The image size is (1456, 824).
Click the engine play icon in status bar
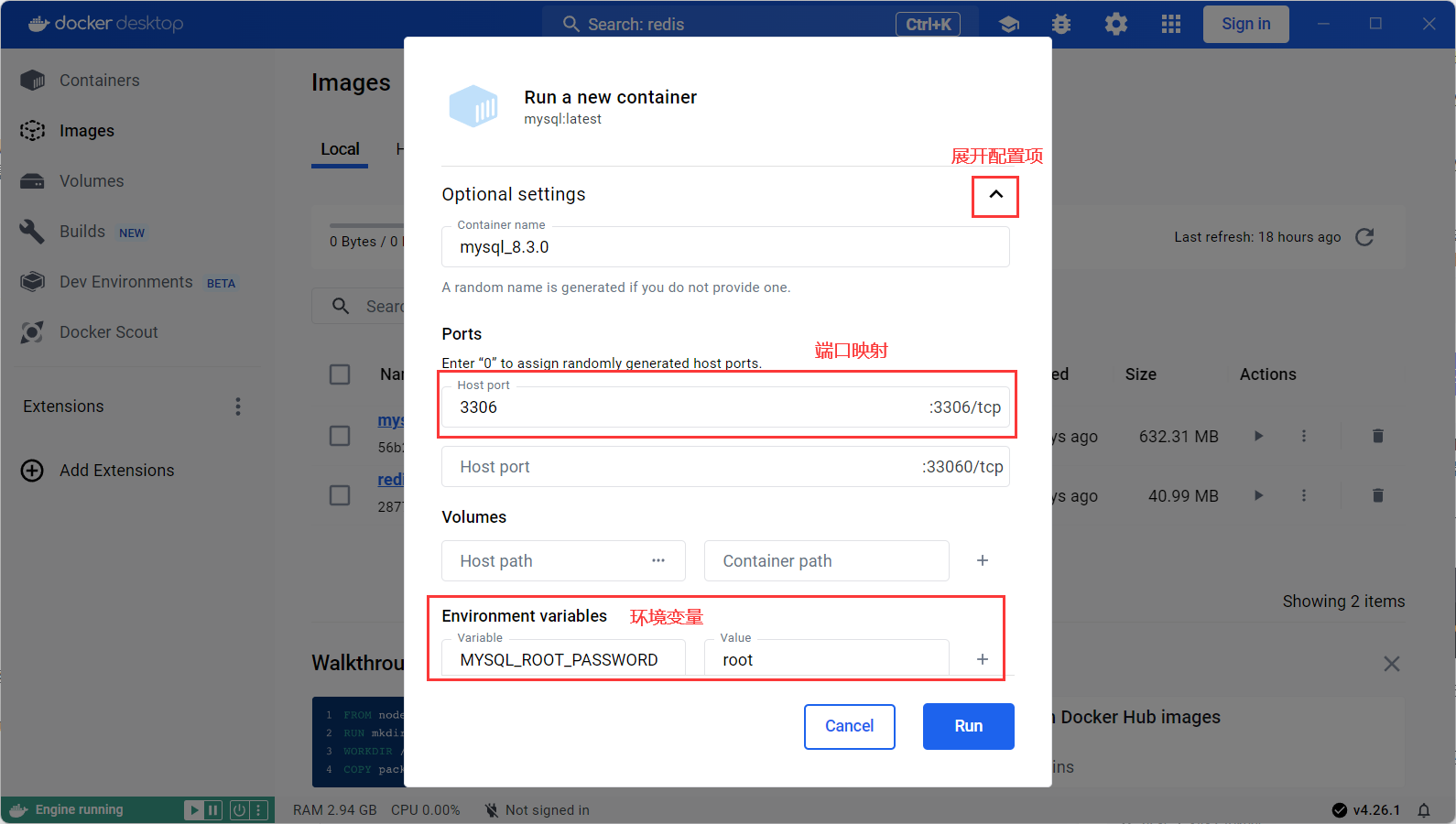(x=194, y=810)
